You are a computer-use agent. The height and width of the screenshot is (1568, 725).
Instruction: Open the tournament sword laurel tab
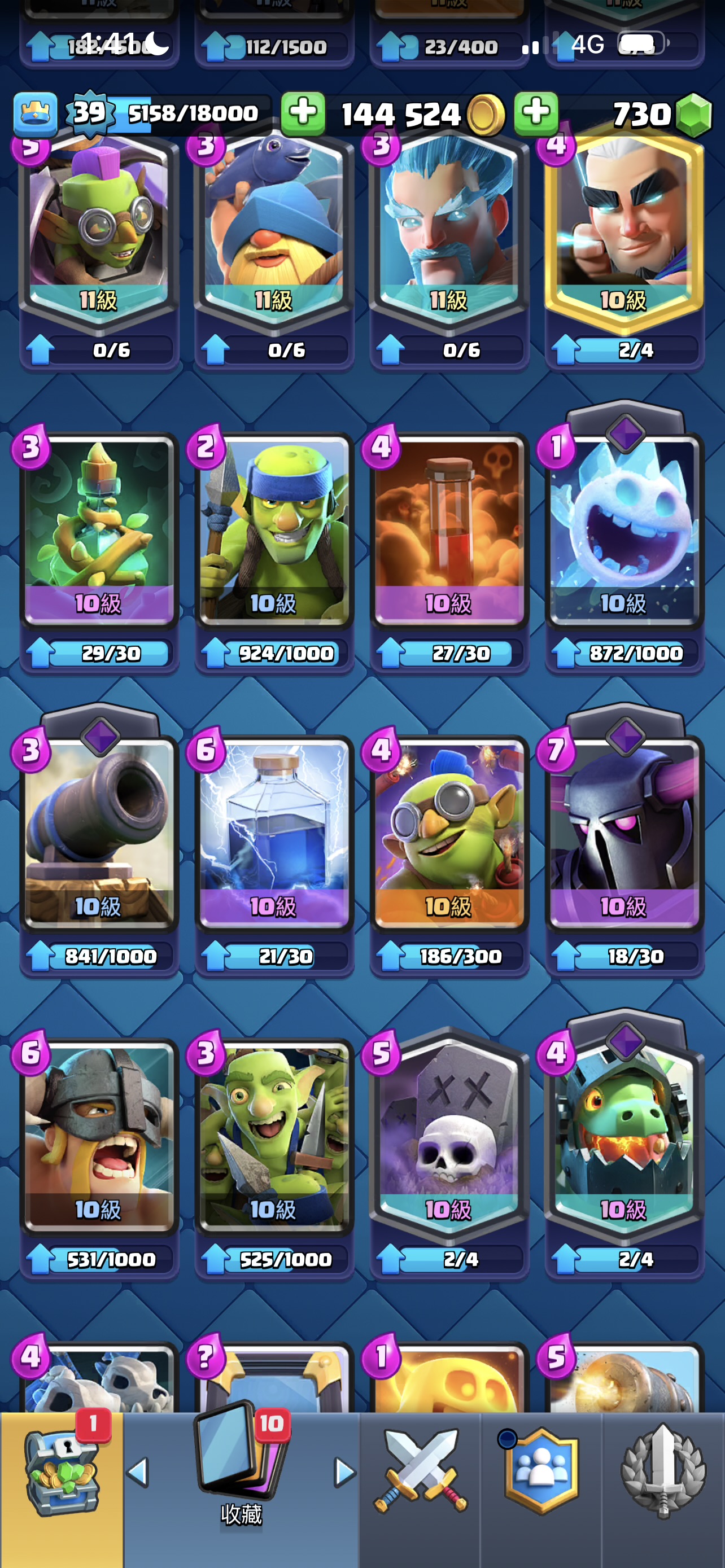click(663, 1472)
